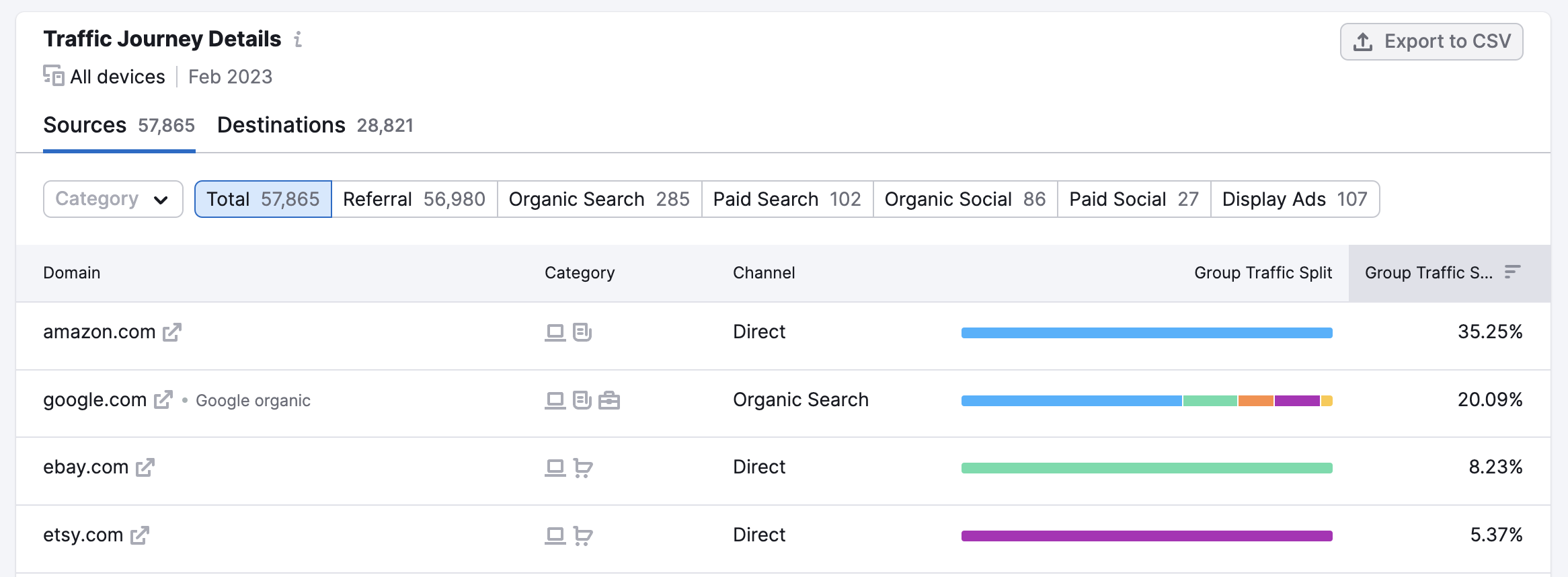Click the briefcase category icon in google.com row

point(609,400)
